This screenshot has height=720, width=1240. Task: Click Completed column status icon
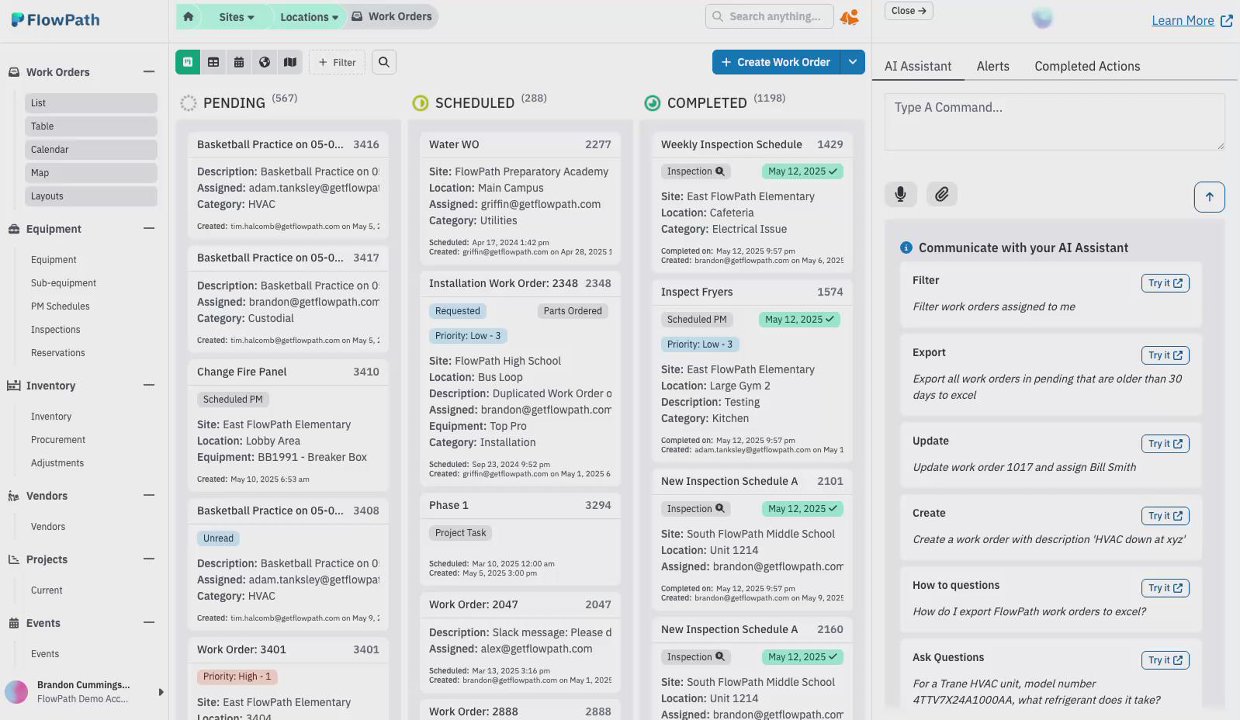[x=652, y=103]
